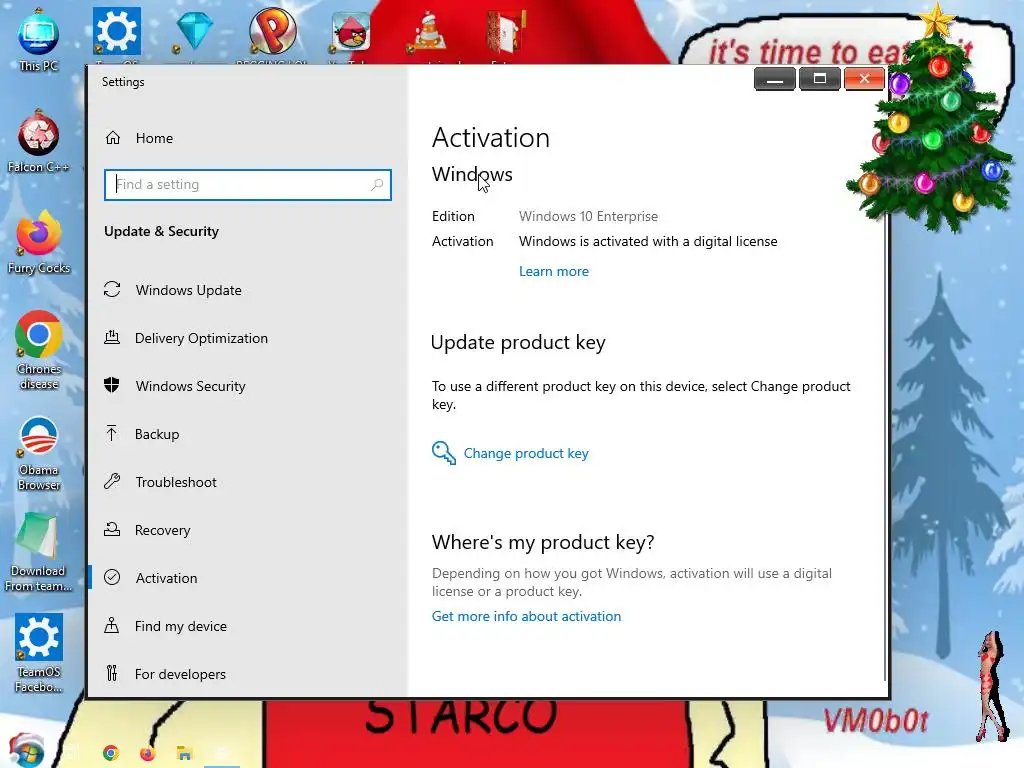The width and height of the screenshot is (1024, 768).
Task: Close the Settings window
Action: [x=864, y=79]
